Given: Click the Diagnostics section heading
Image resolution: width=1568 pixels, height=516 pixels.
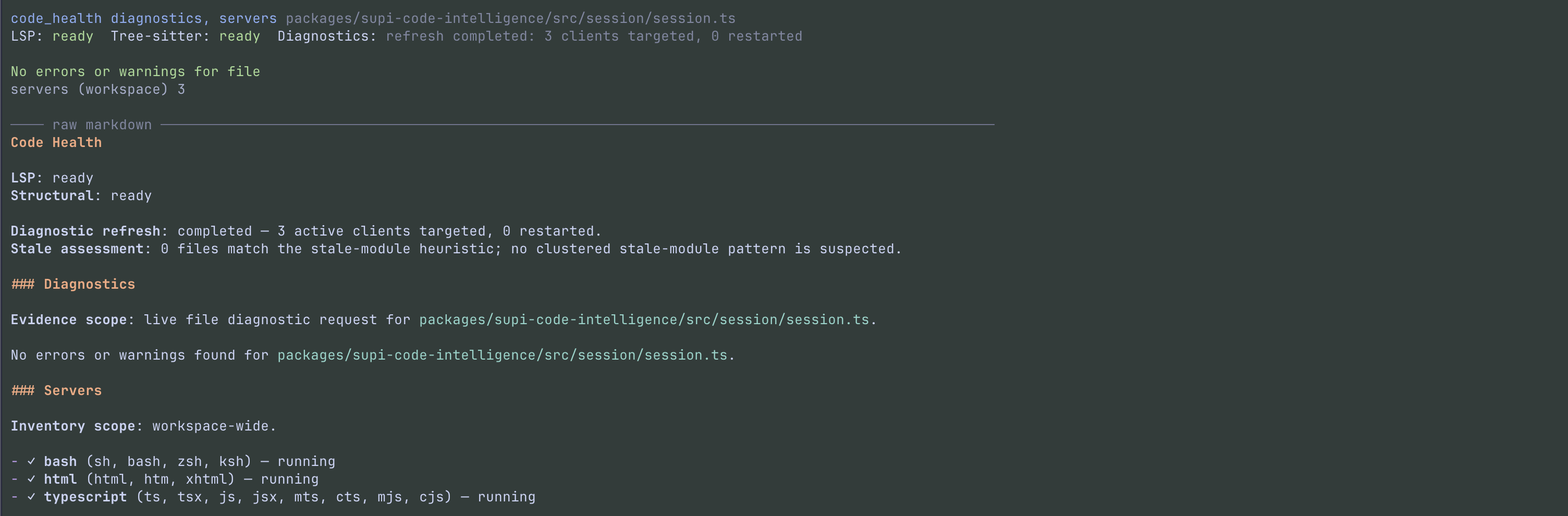Looking at the screenshot, I should tap(90, 284).
